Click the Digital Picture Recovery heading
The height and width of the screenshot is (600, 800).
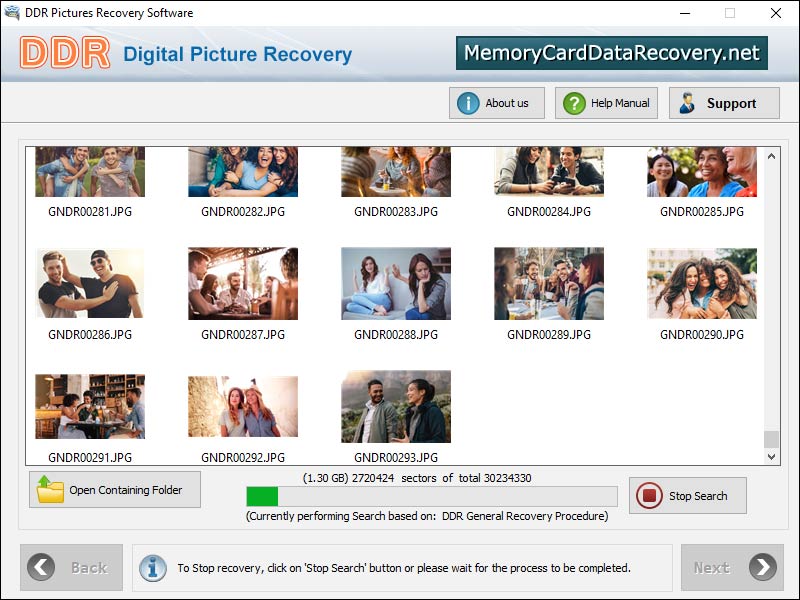[x=237, y=54]
